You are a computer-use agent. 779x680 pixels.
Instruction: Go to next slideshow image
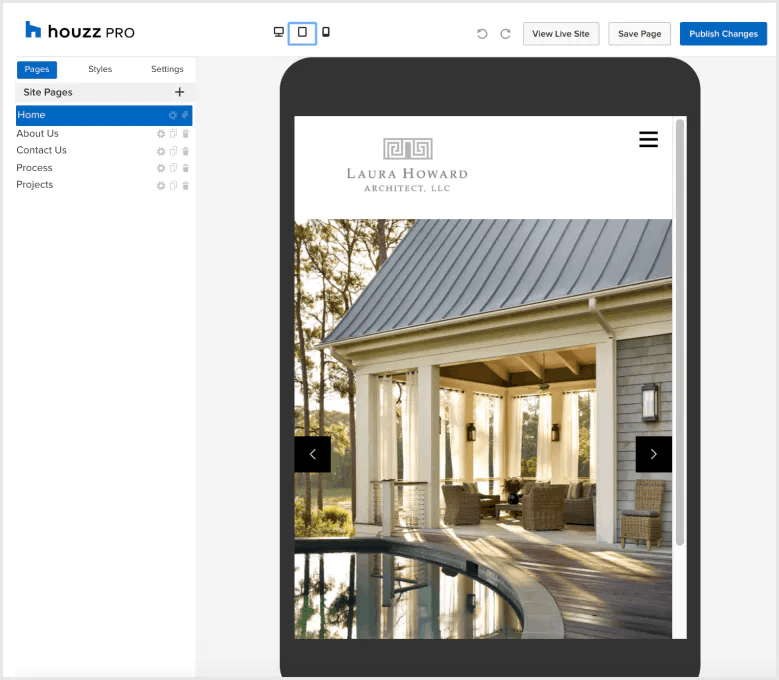(x=653, y=454)
